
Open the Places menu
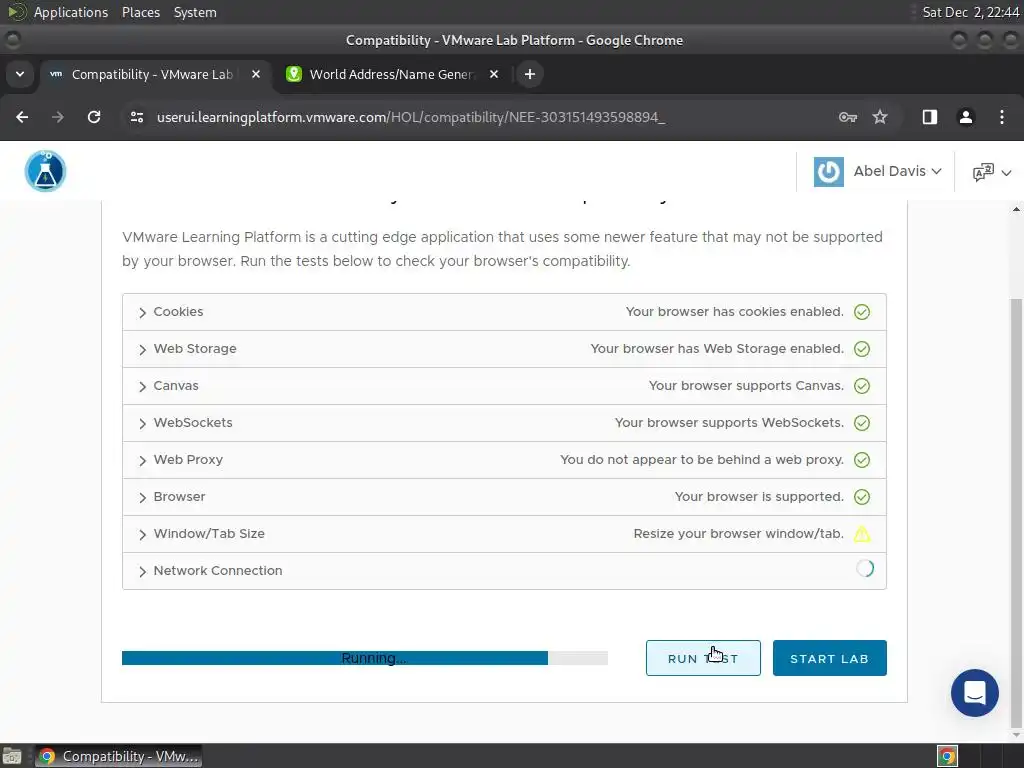tap(141, 12)
